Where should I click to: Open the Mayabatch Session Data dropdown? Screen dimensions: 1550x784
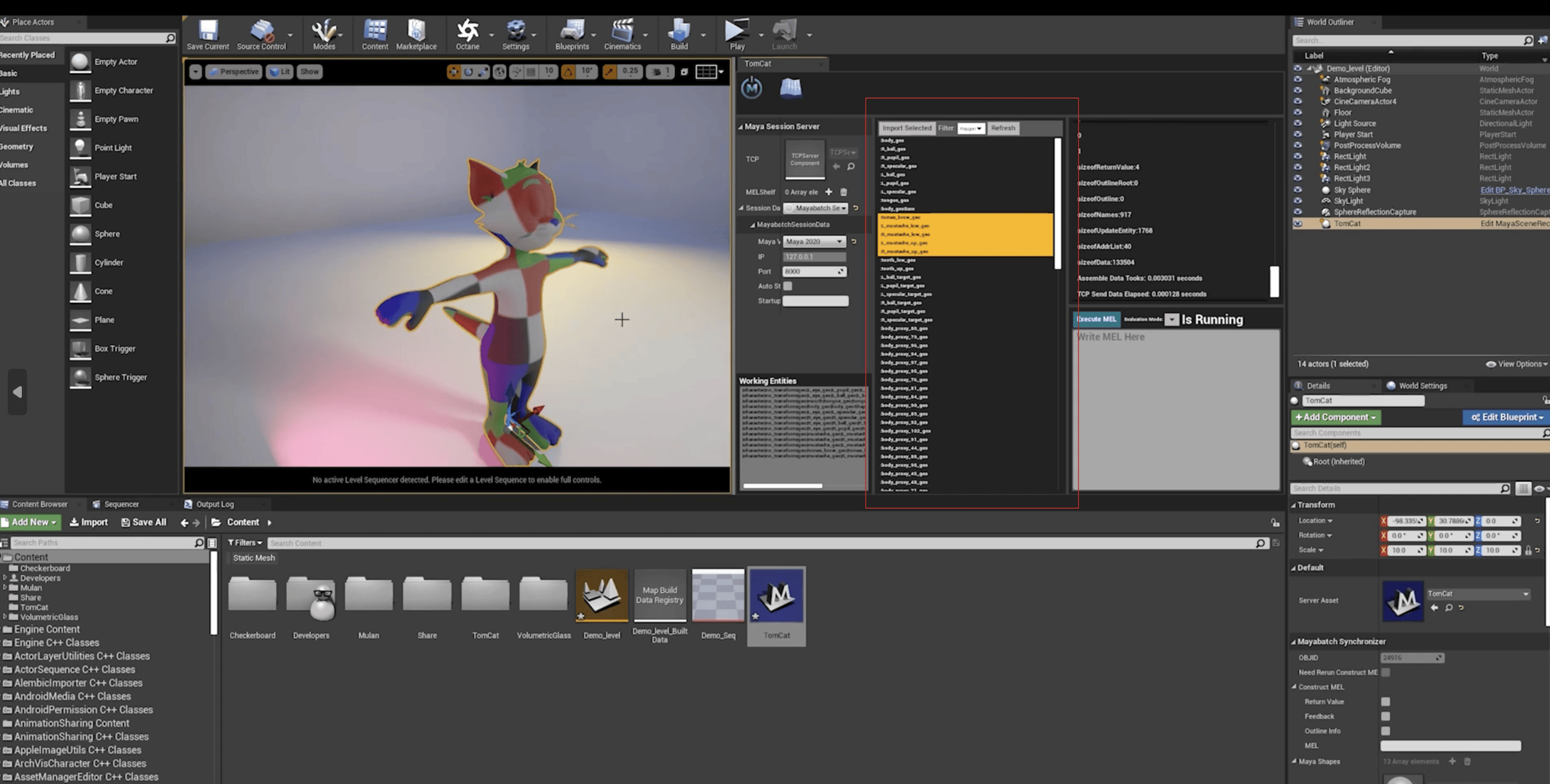tap(816, 208)
